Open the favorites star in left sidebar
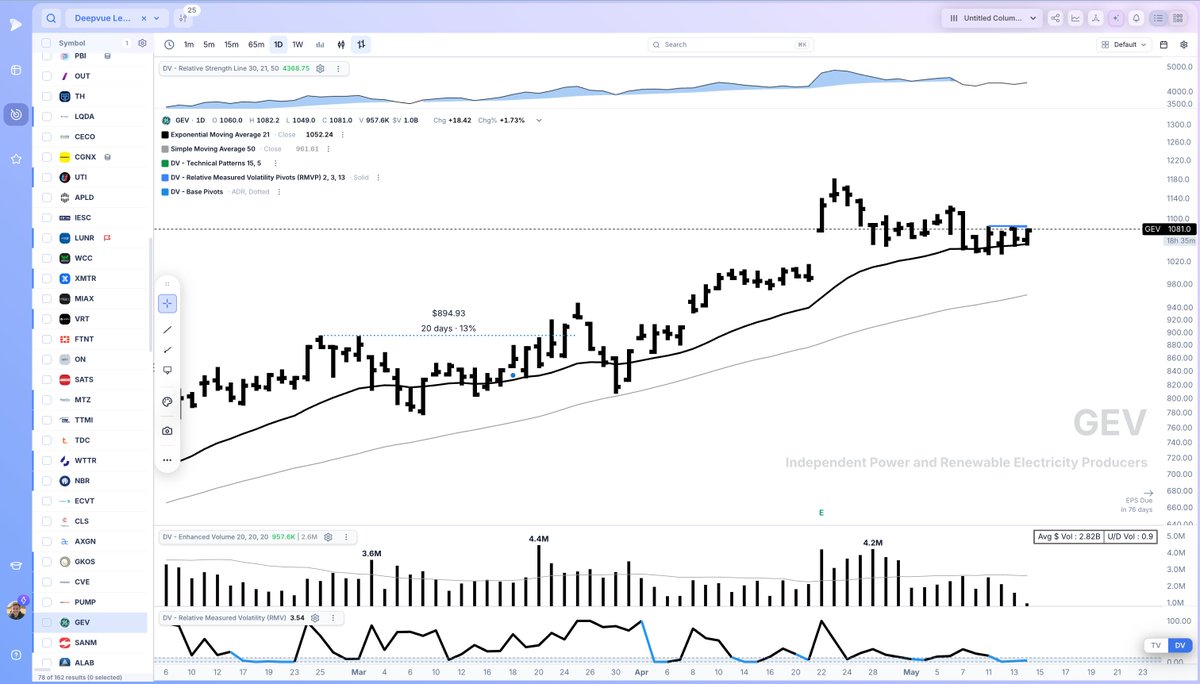Viewport: 1200px width, 684px height. pyautogui.click(x=16, y=158)
